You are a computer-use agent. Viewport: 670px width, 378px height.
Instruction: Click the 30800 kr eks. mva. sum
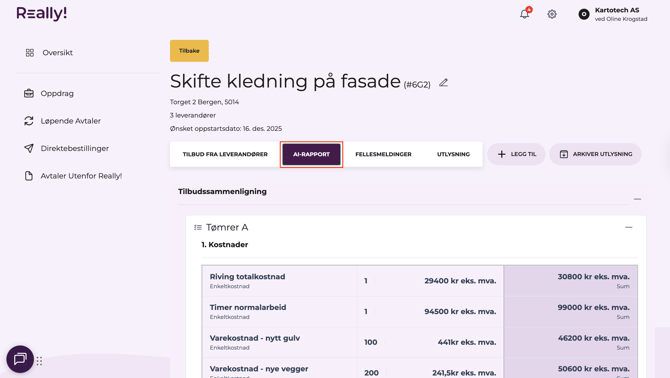[594, 277]
